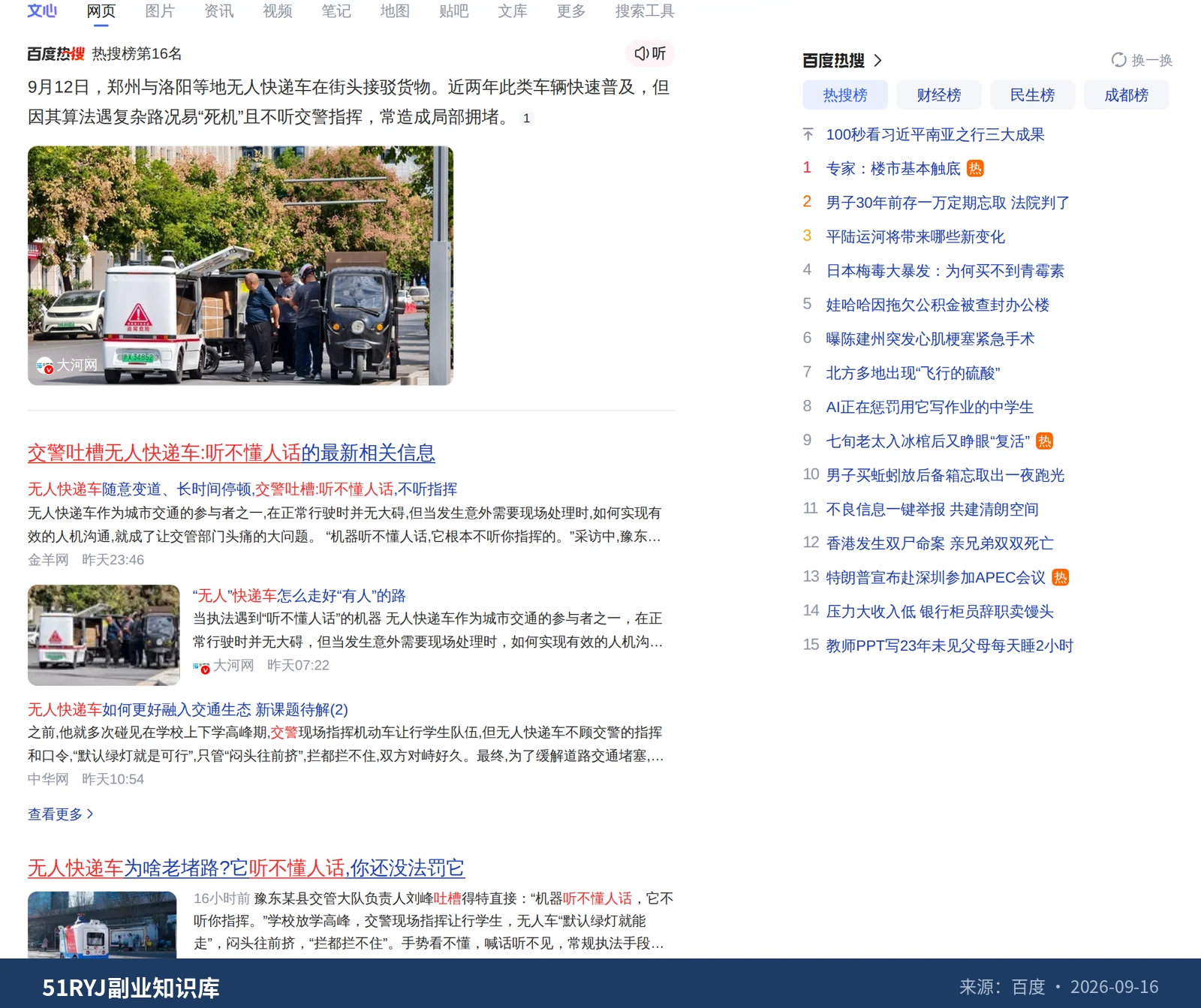
Task: Open the 百度热搜 chevron arrow
Action: [877, 60]
